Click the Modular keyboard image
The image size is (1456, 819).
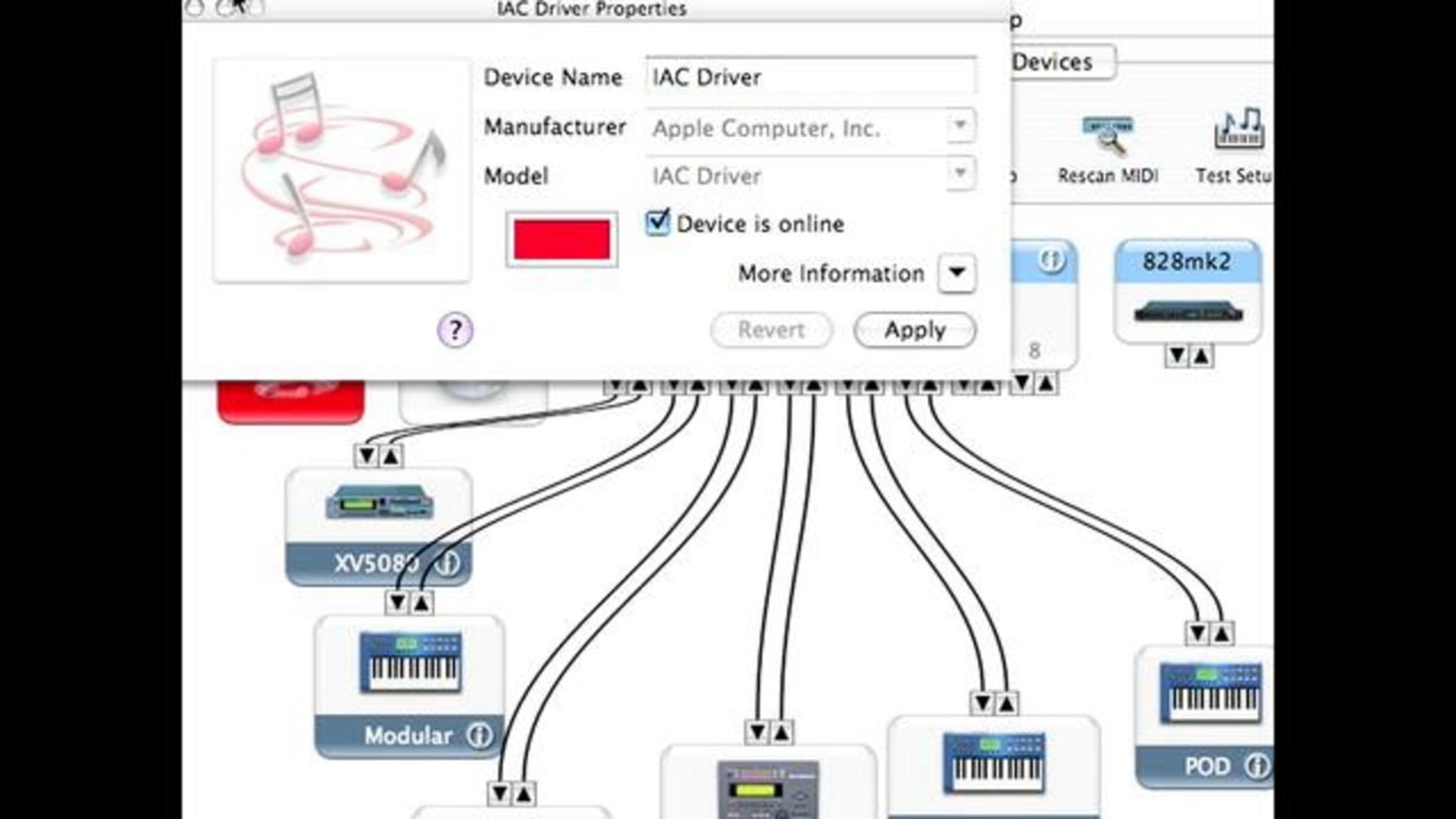pyautogui.click(x=410, y=662)
